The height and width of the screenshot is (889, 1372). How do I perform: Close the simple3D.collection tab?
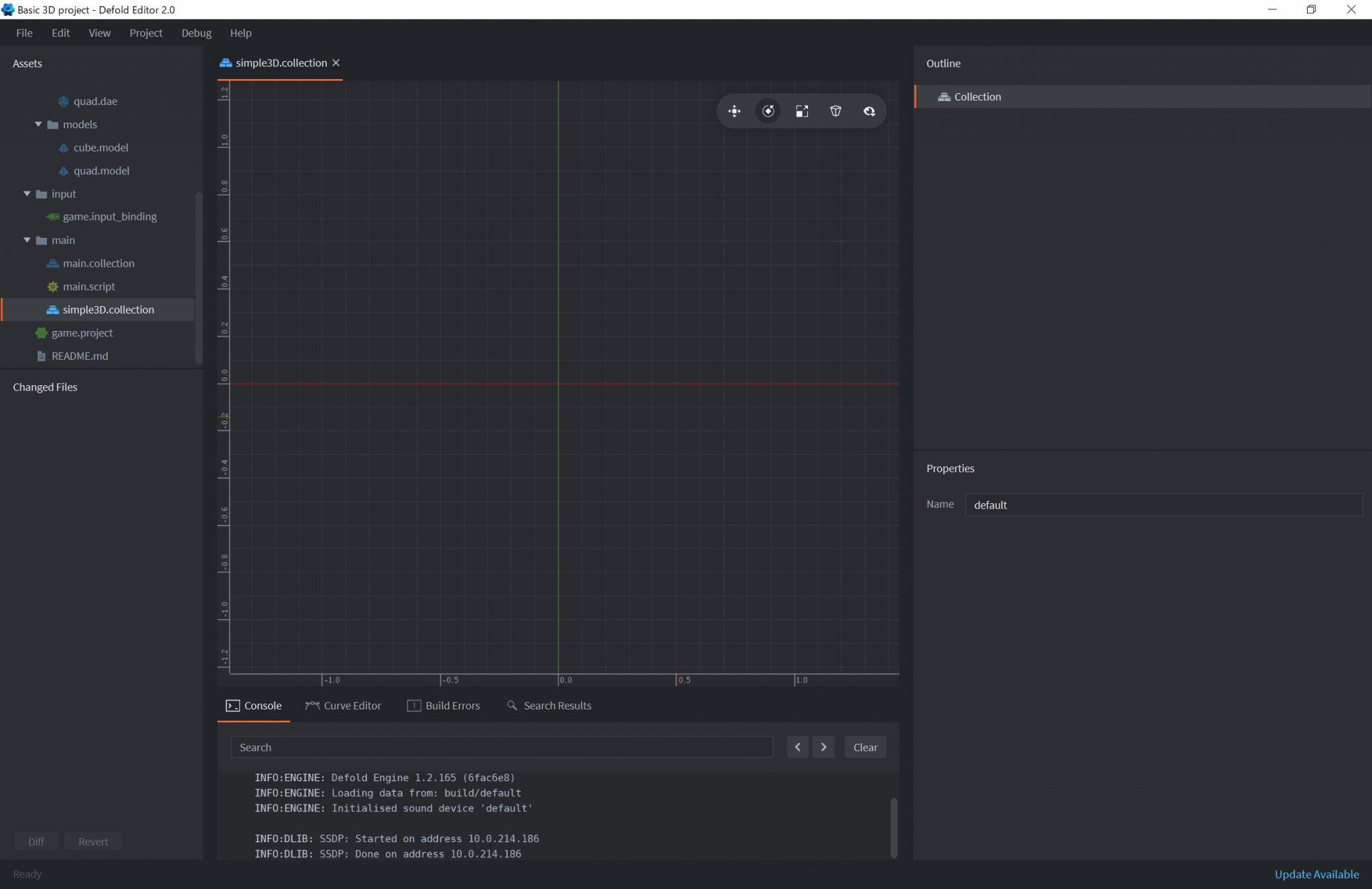tap(336, 63)
